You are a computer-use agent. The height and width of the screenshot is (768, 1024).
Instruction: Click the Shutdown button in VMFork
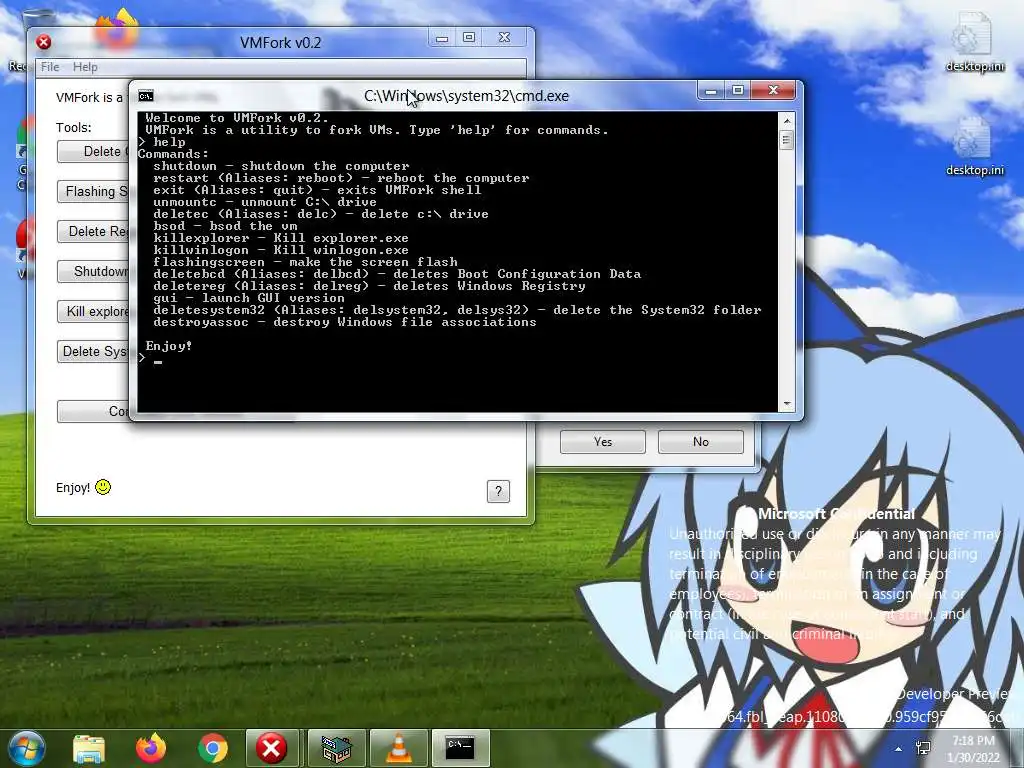[93, 271]
